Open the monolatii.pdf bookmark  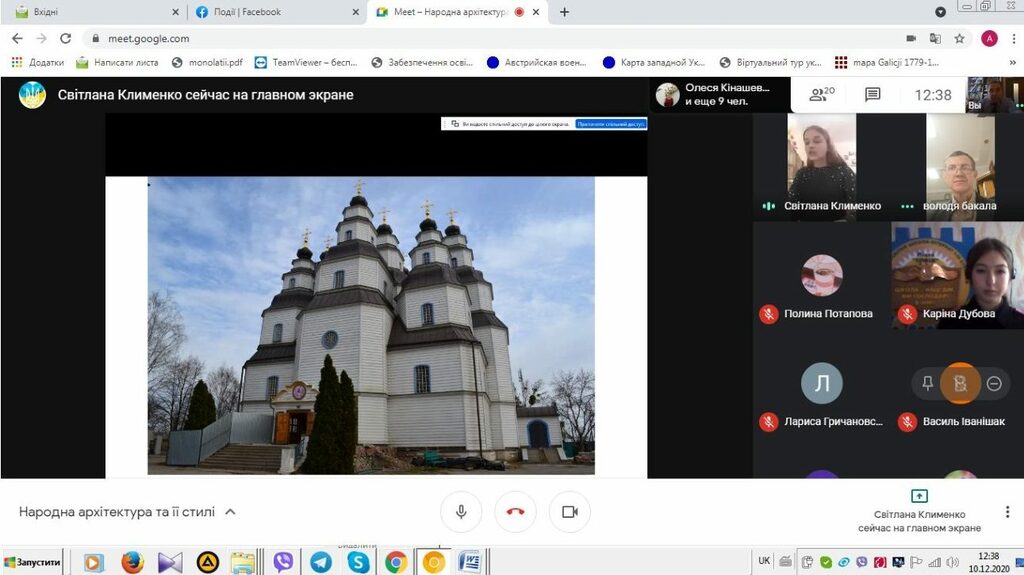coord(208,62)
